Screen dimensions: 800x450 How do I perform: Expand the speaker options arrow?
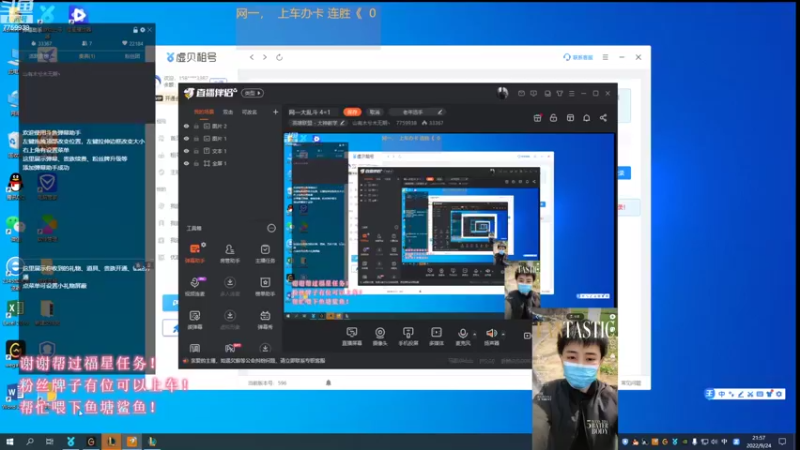coord(503,334)
